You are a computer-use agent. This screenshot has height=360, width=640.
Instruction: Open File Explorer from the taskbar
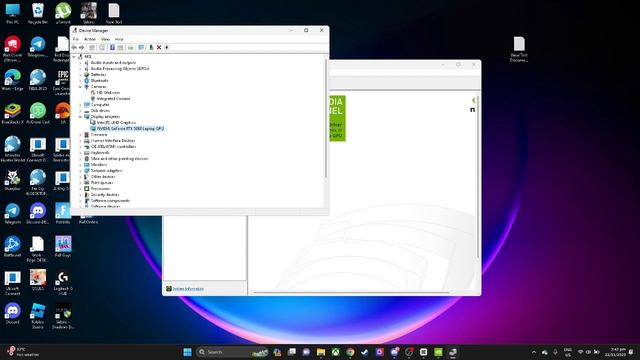tap(321, 352)
